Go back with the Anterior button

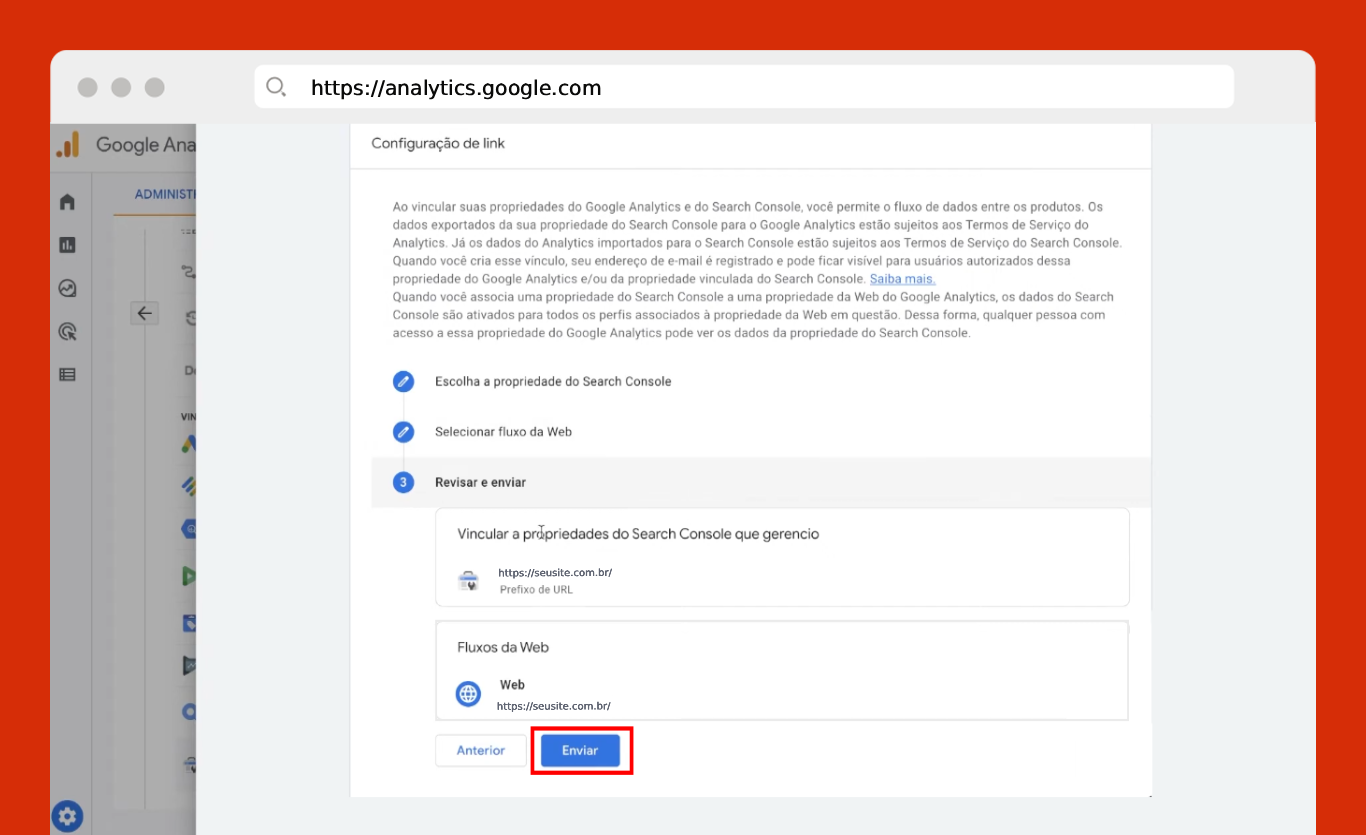(x=481, y=751)
